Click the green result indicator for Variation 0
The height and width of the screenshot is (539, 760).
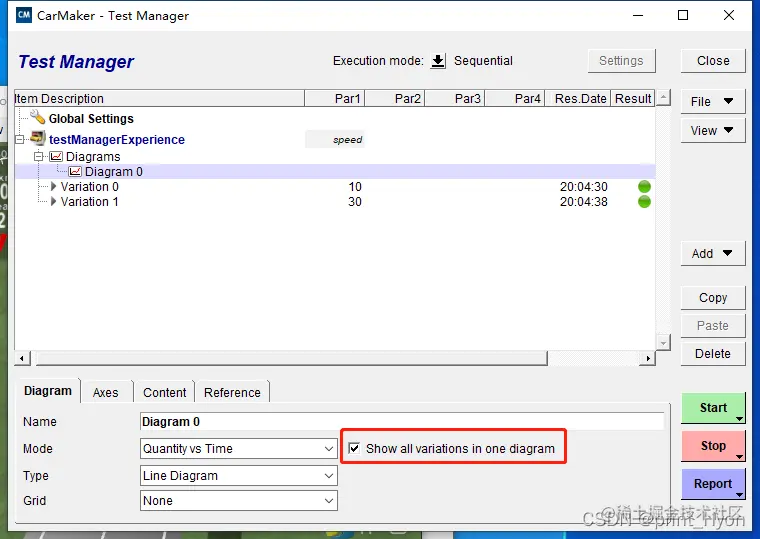(644, 187)
